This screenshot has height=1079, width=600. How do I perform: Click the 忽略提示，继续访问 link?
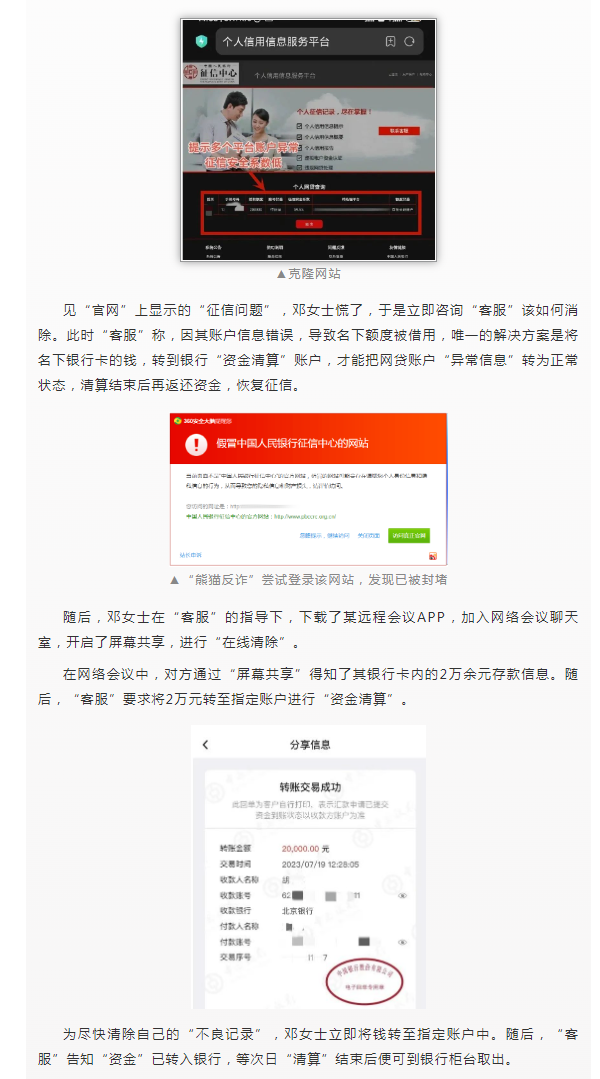(x=324, y=535)
